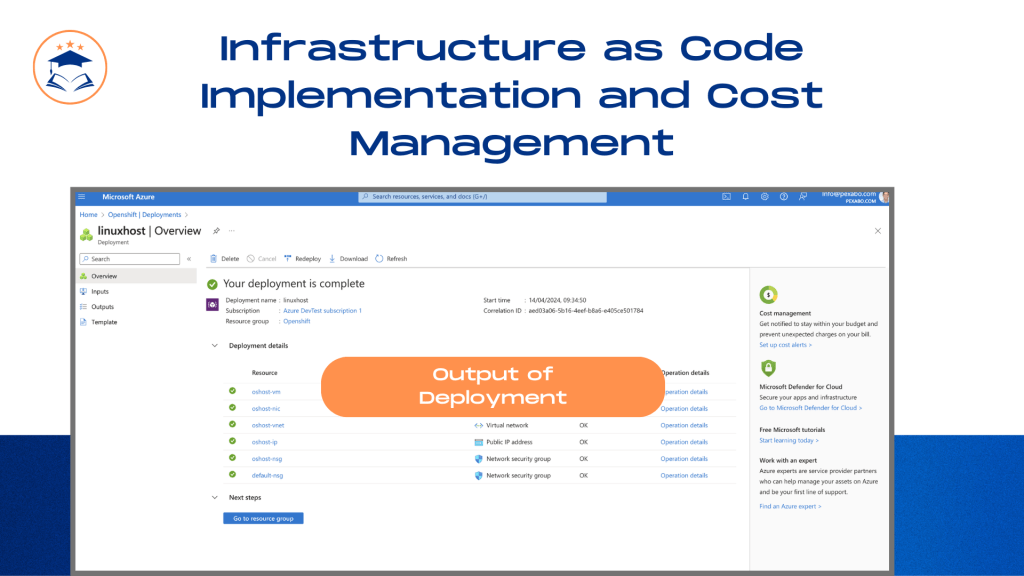Download the deployment template
Viewport: 1024px width, 576px height.
point(348,259)
